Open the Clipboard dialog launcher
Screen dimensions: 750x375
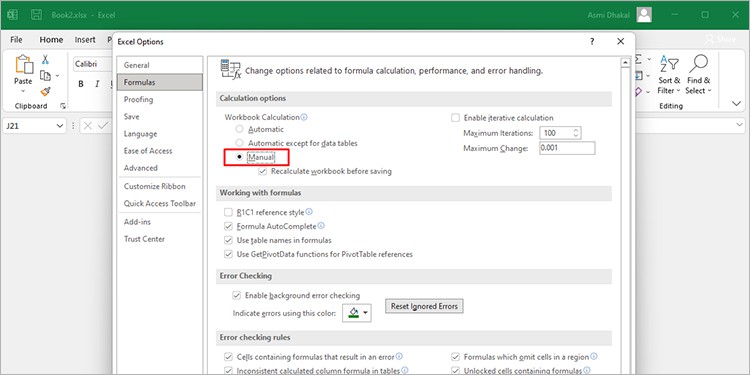63,106
